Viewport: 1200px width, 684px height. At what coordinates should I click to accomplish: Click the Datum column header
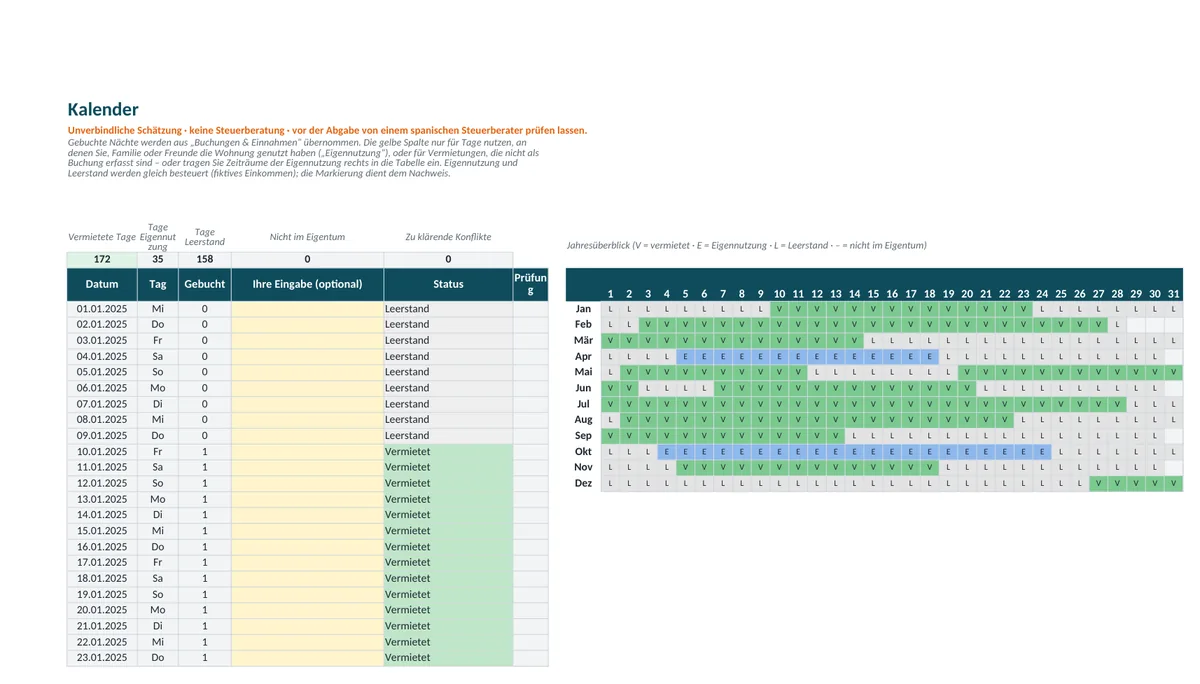coord(102,284)
